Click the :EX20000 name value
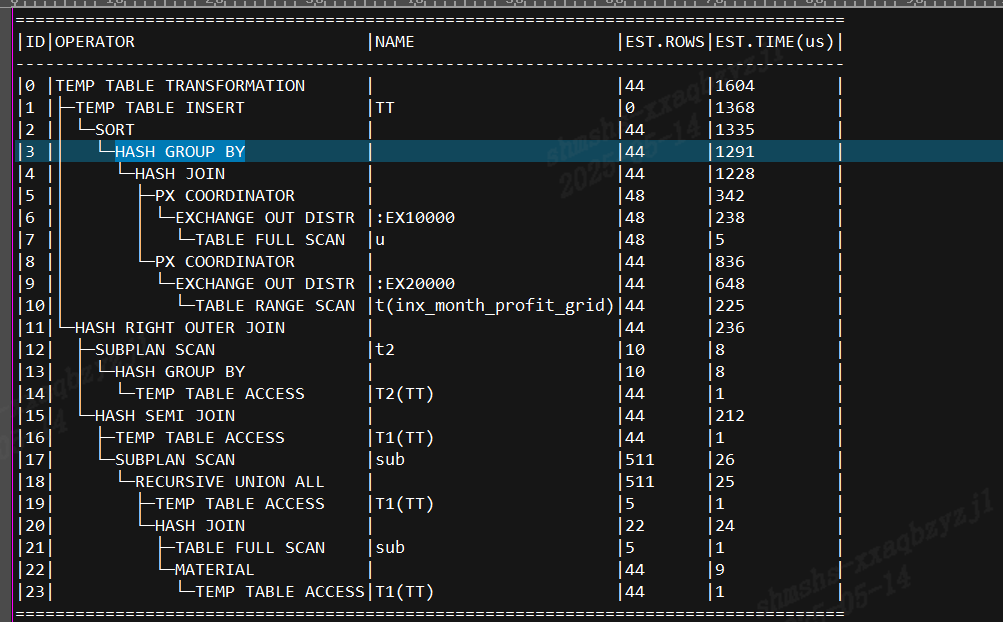The height and width of the screenshot is (622, 1003). [415, 283]
